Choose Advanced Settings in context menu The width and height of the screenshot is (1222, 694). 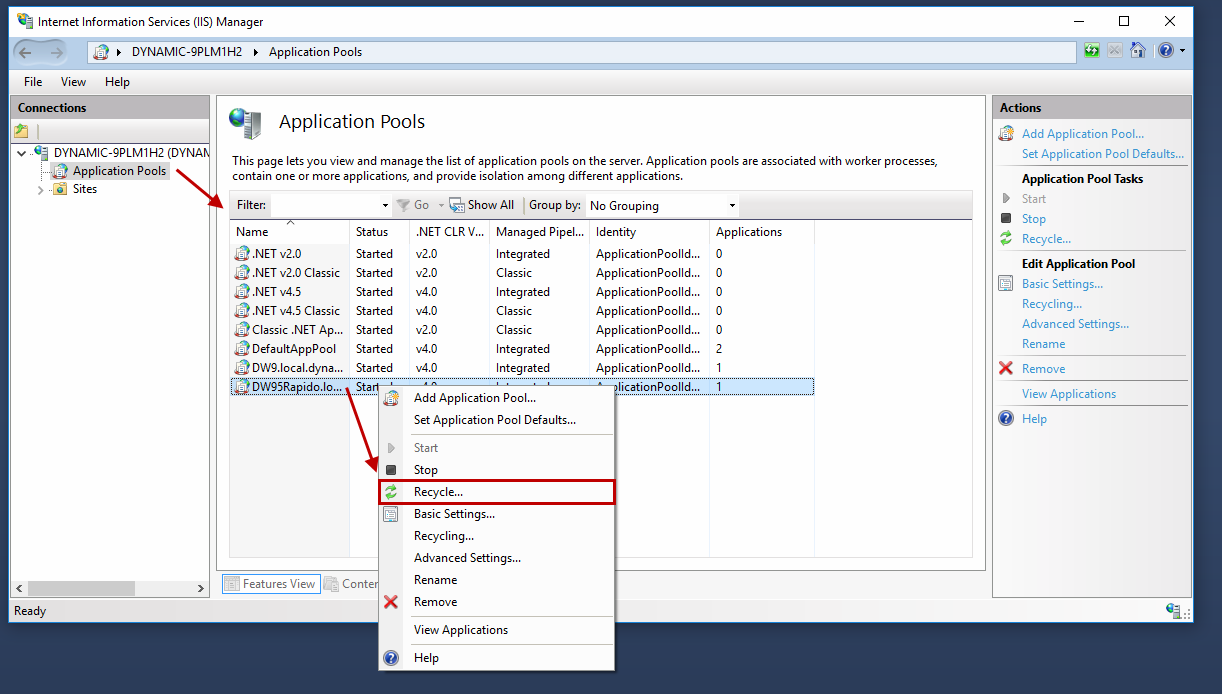467,558
